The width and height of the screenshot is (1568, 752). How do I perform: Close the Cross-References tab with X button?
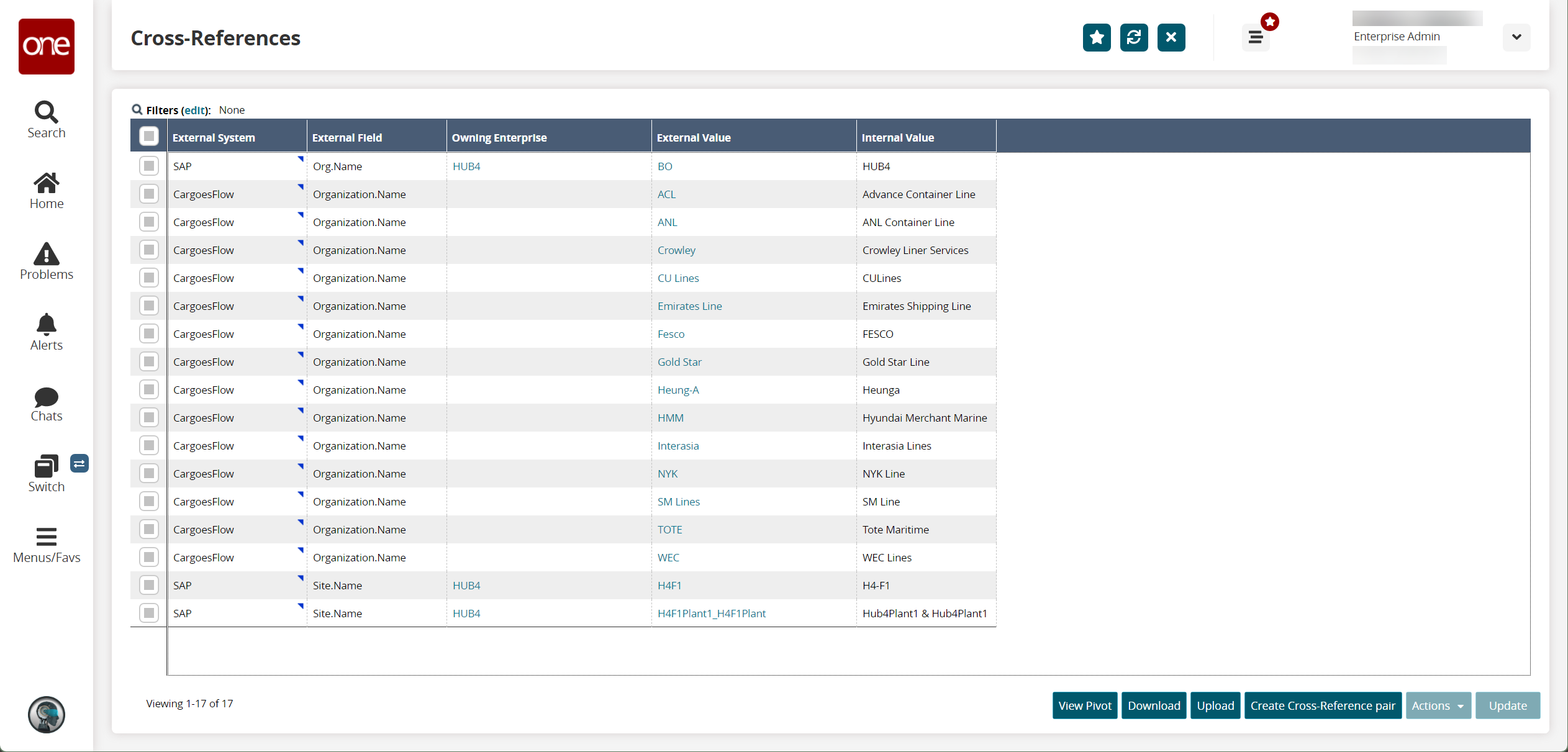(x=1171, y=38)
